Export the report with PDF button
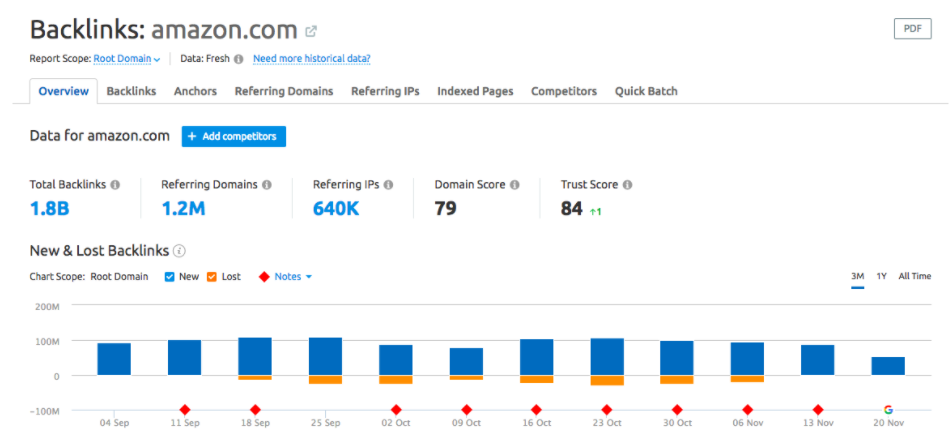 click(911, 29)
